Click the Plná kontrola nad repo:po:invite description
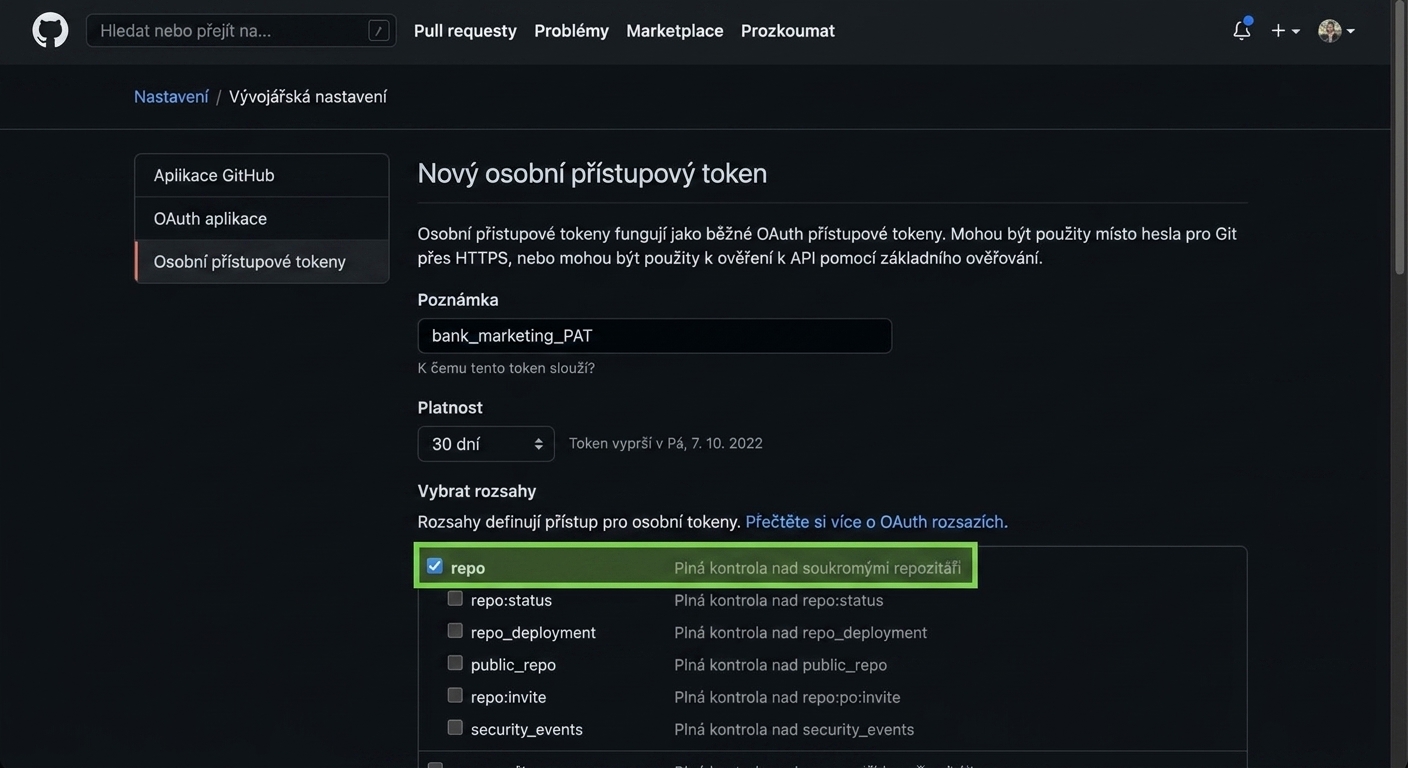Image resolution: width=1408 pixels, height=768 pixels. (788, 697)
